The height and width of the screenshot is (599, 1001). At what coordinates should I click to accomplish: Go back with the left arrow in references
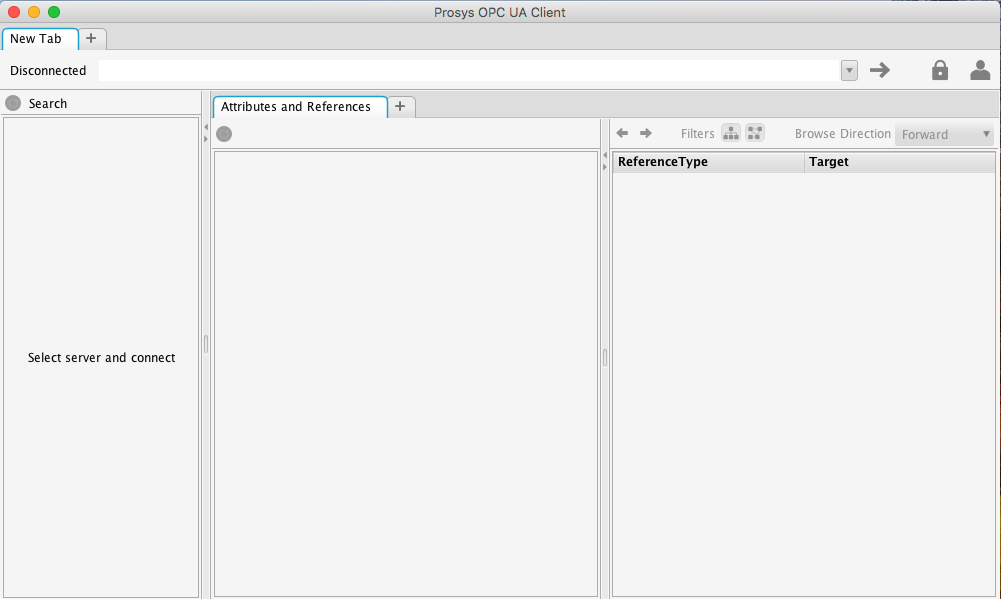[622, 133]
